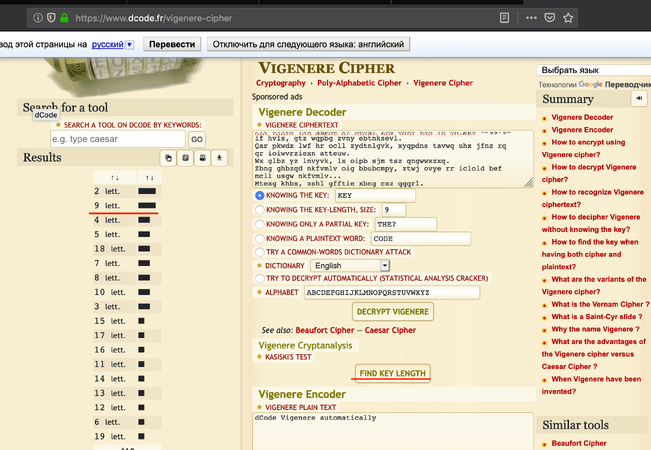This screenshot has height=450, width=651.
Task: Click the Перевести translate button
Action: 172,44
